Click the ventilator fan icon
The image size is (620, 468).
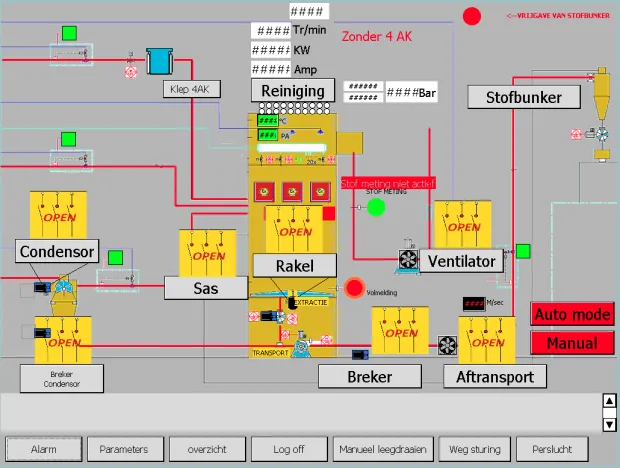click(x=408, y=260)
